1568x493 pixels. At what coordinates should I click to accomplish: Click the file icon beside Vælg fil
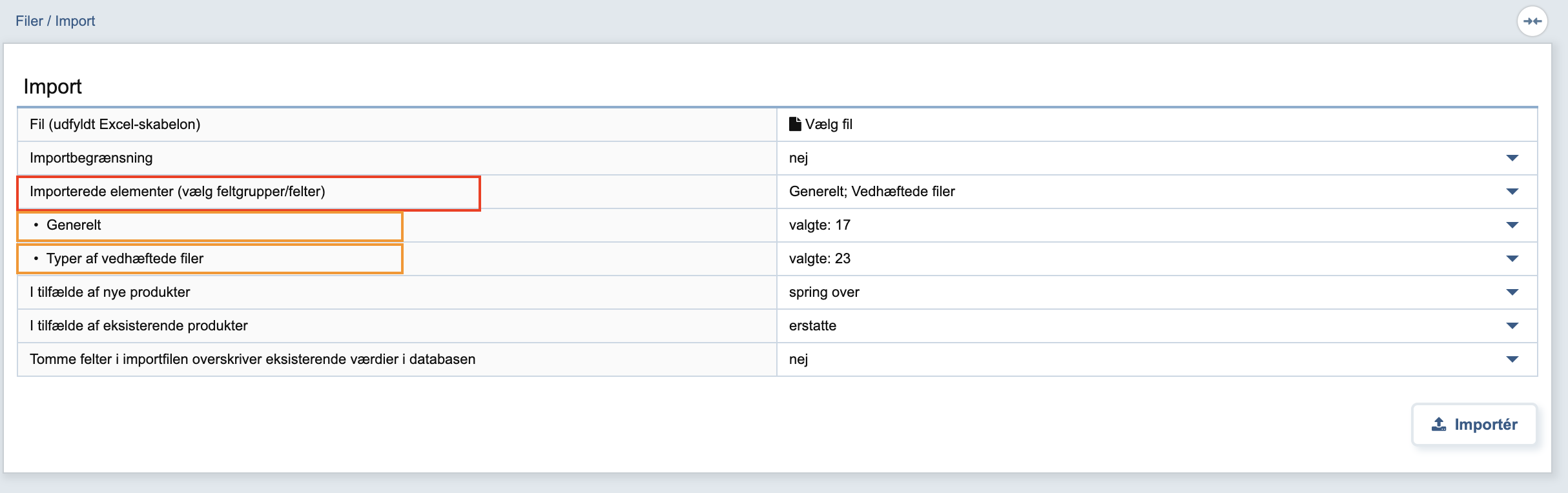(x=795, y=124)
